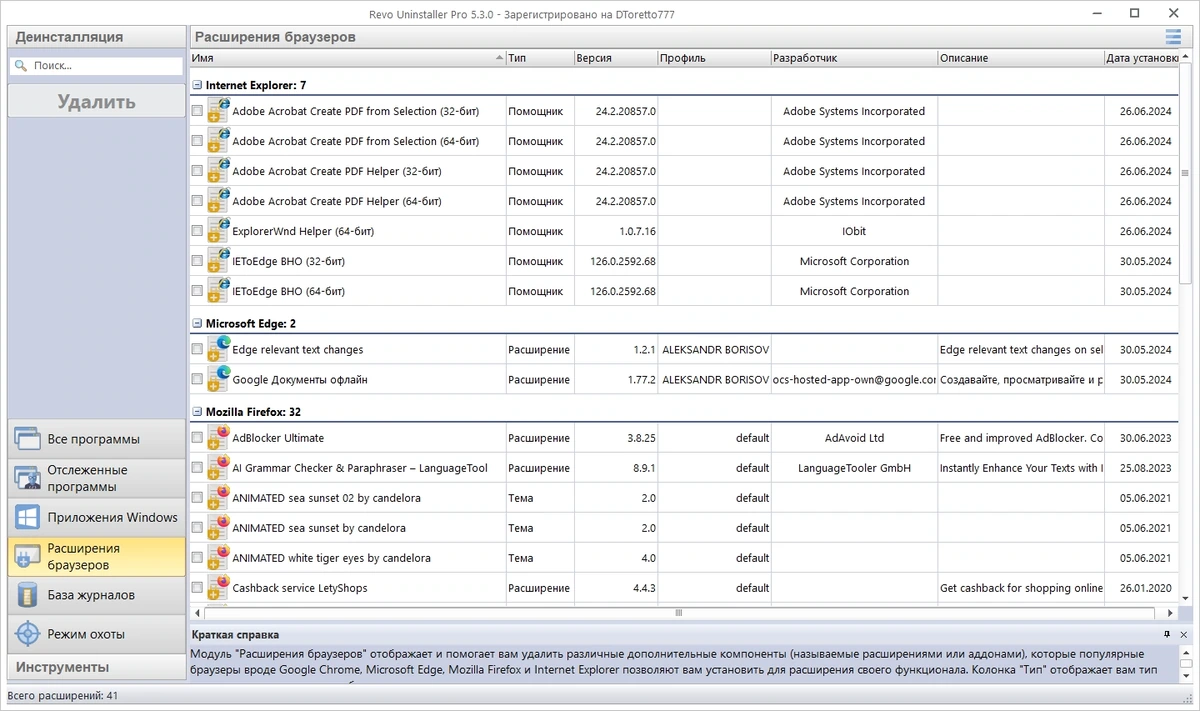
Task: Click Edge icon of Google Документы офлайн
Action: (219, 380)
